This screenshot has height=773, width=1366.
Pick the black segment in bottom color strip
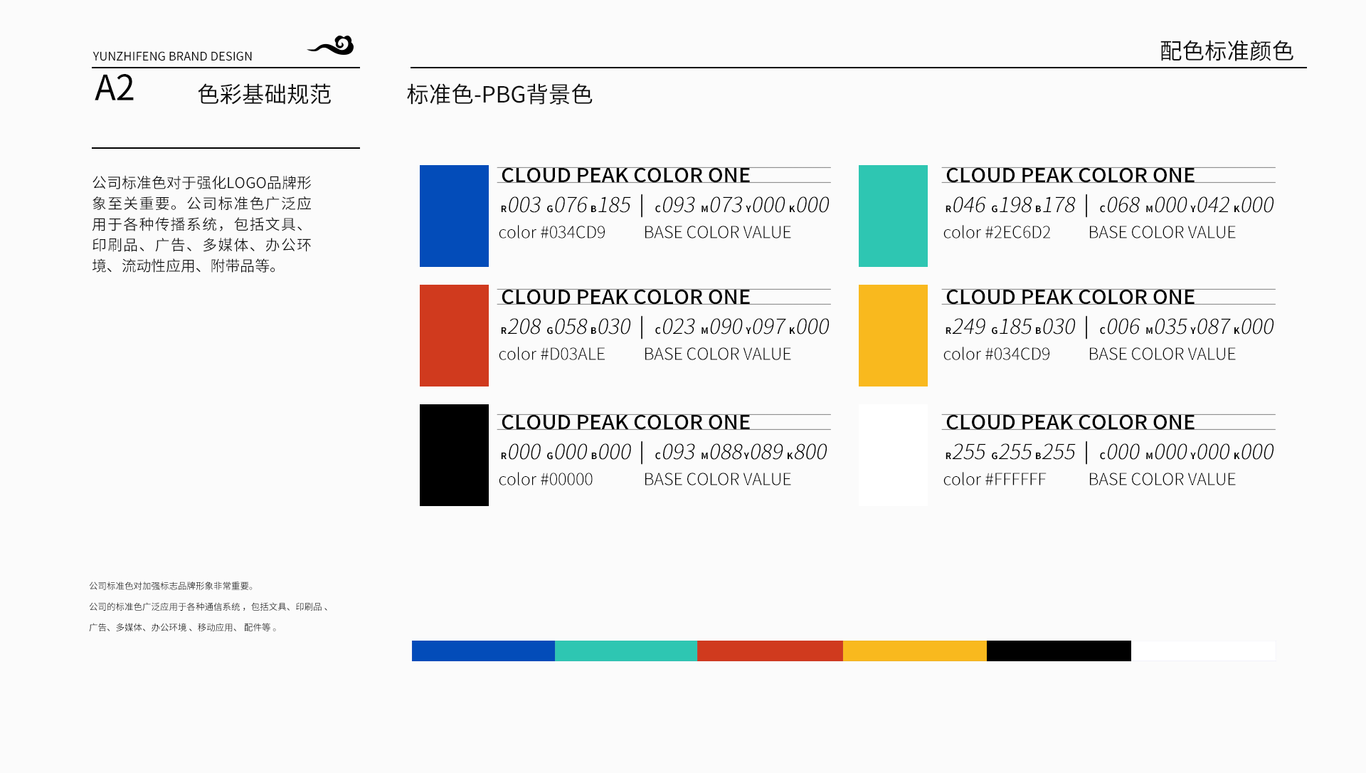(1059, 651)
